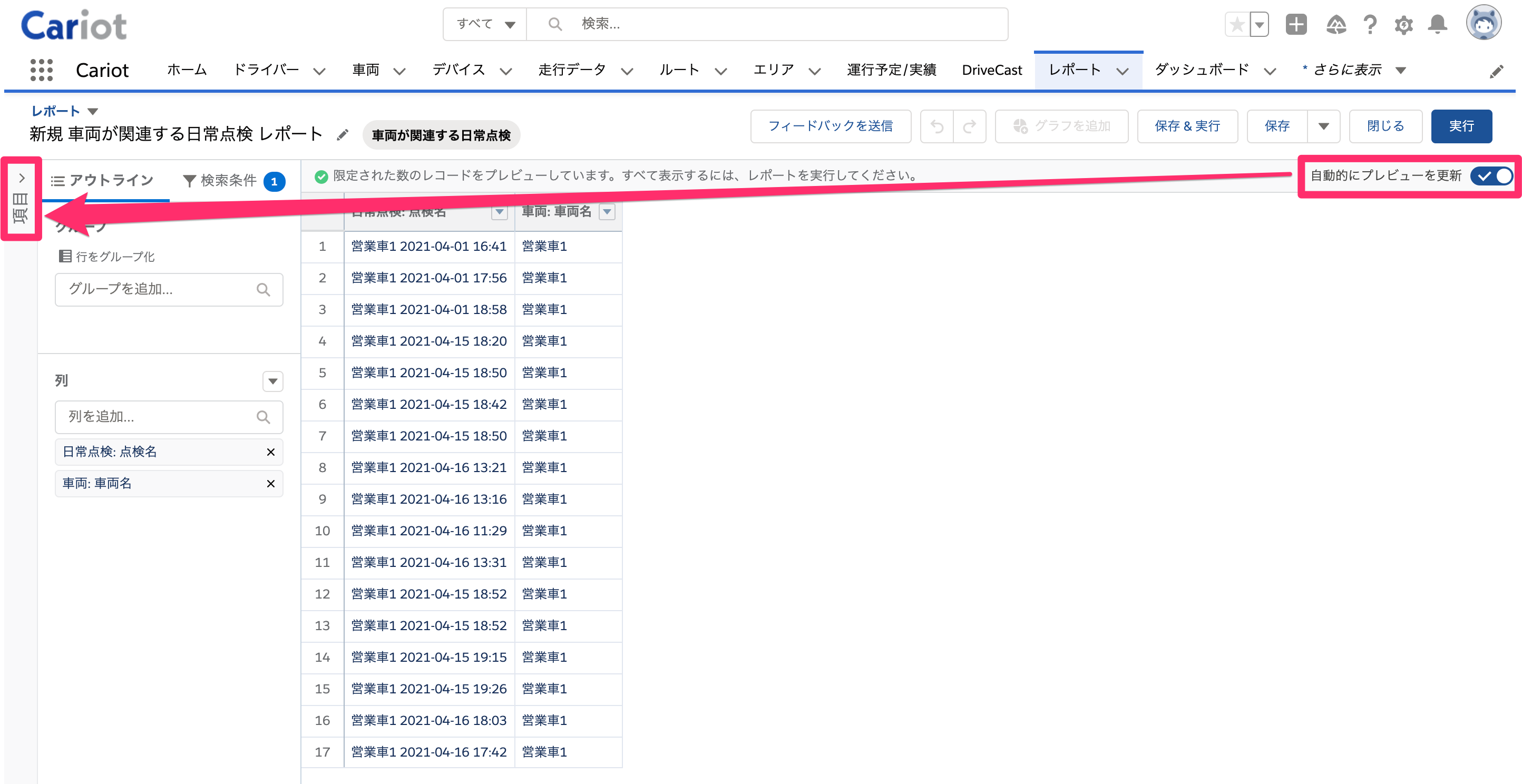Open record 営業車1 2021-04-16 11:29
Screen dimensions: 1522x784
tap(429, 531)
